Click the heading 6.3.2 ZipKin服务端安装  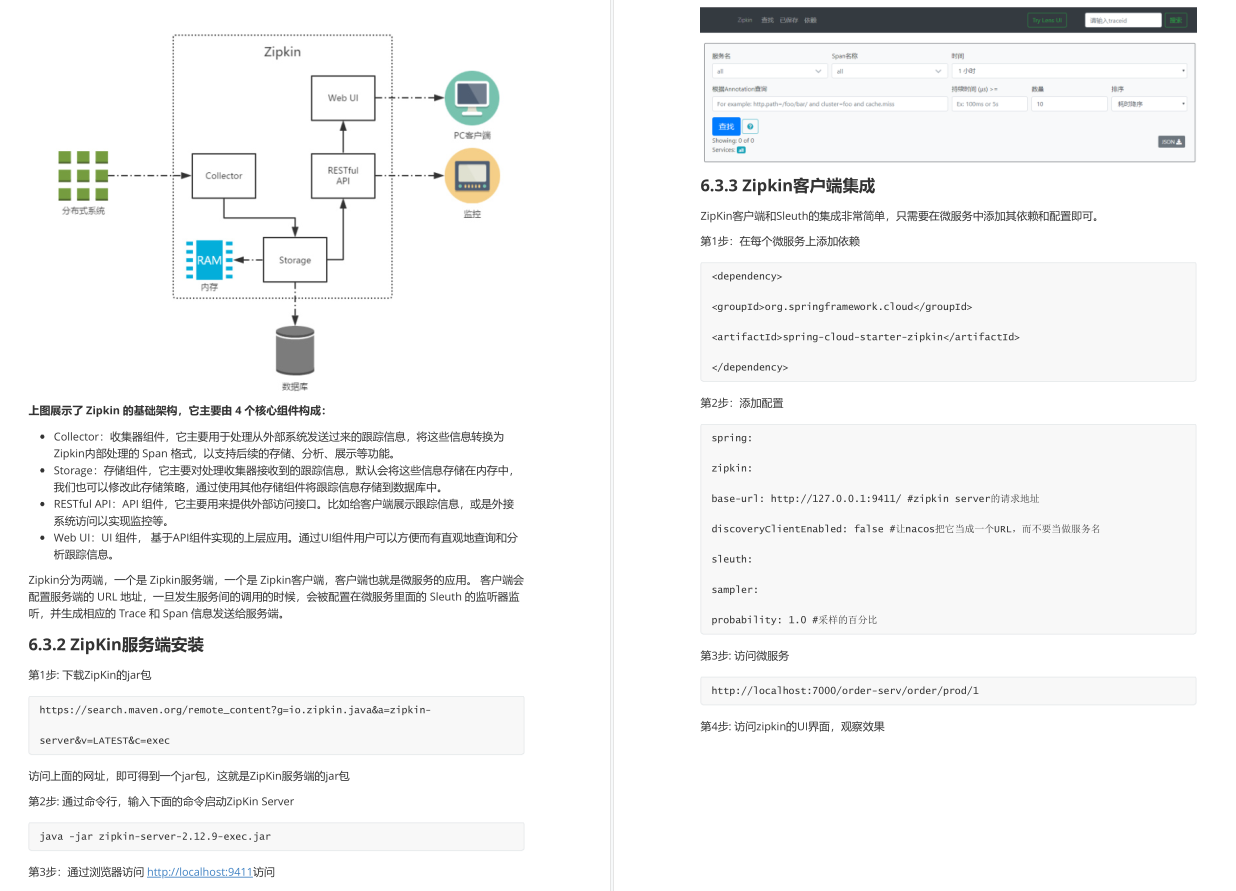pos(116,644)
